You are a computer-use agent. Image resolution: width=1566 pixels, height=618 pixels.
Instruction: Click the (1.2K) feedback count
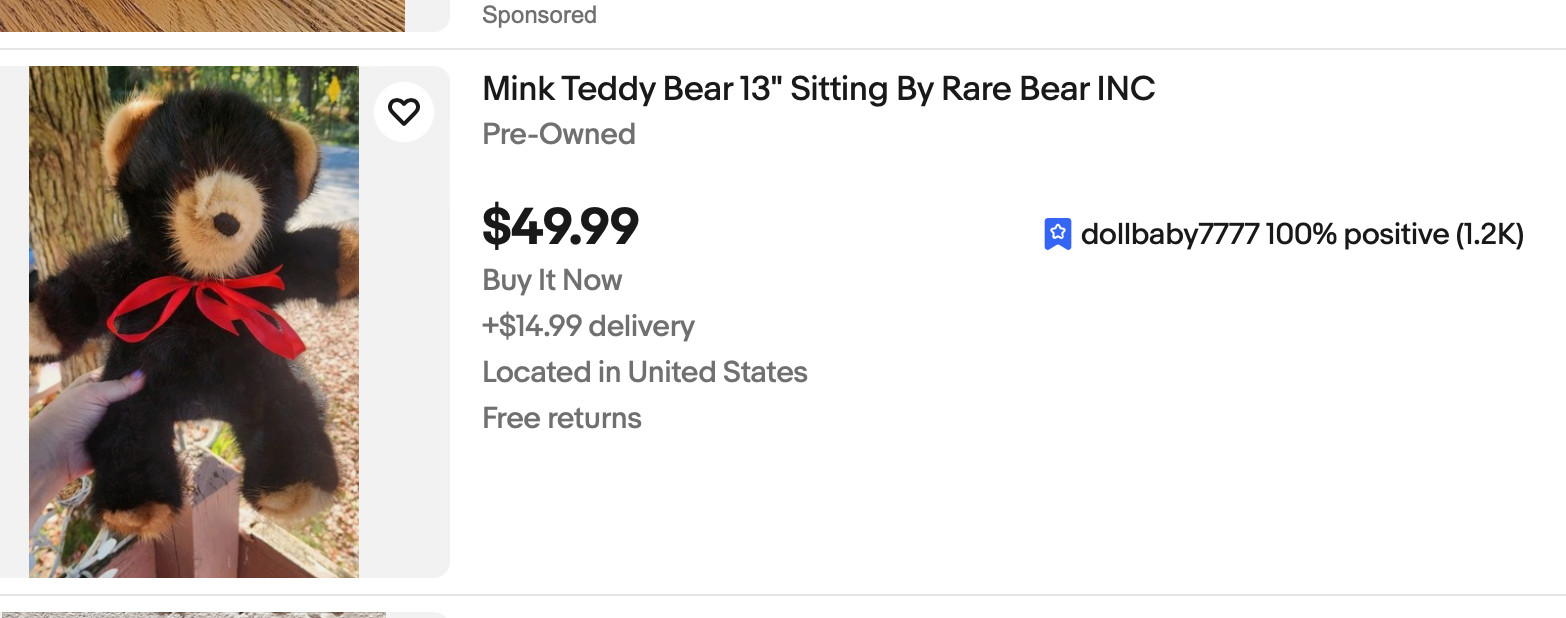click(x=1489, y=235)
